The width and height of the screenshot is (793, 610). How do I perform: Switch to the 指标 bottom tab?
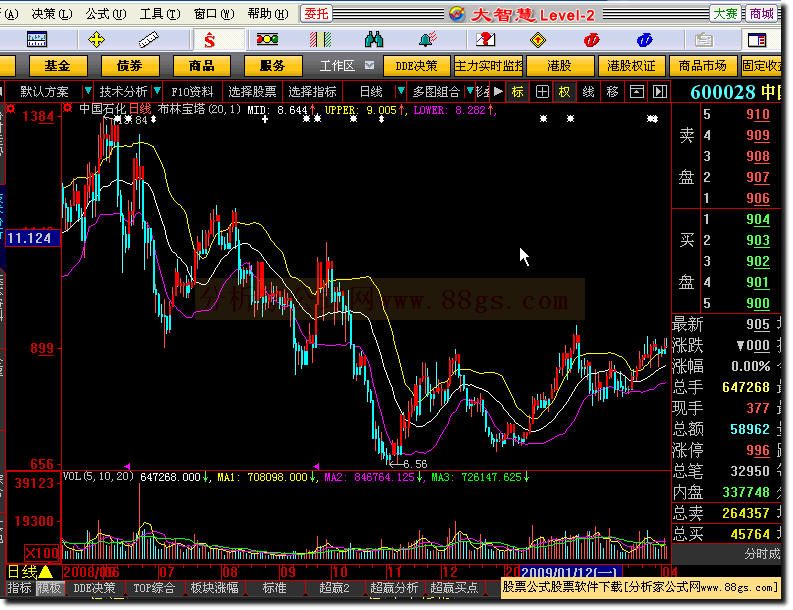point(19,588)
